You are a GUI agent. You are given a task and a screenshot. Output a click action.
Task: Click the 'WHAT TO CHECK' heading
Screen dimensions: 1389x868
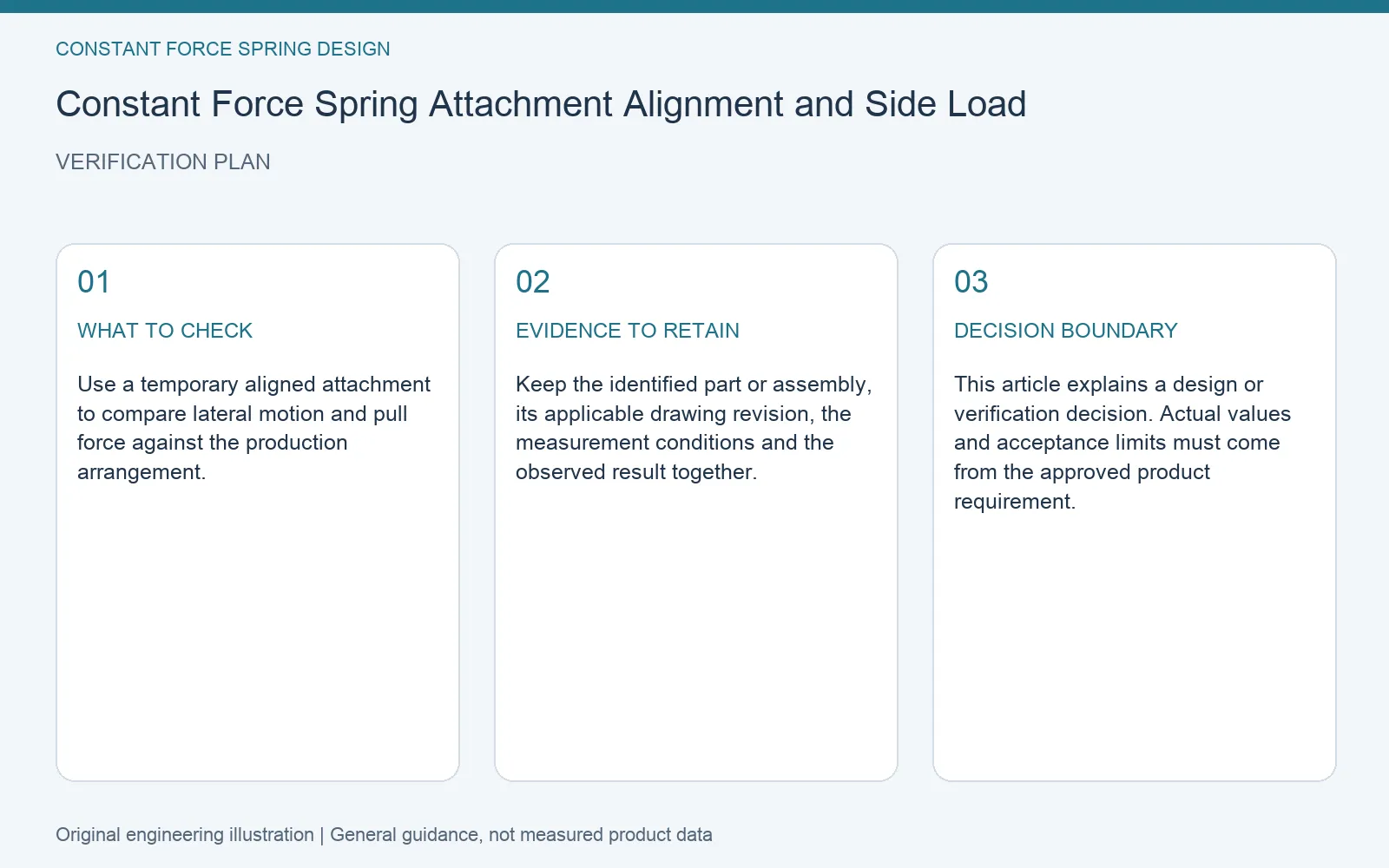coord(165,331)
